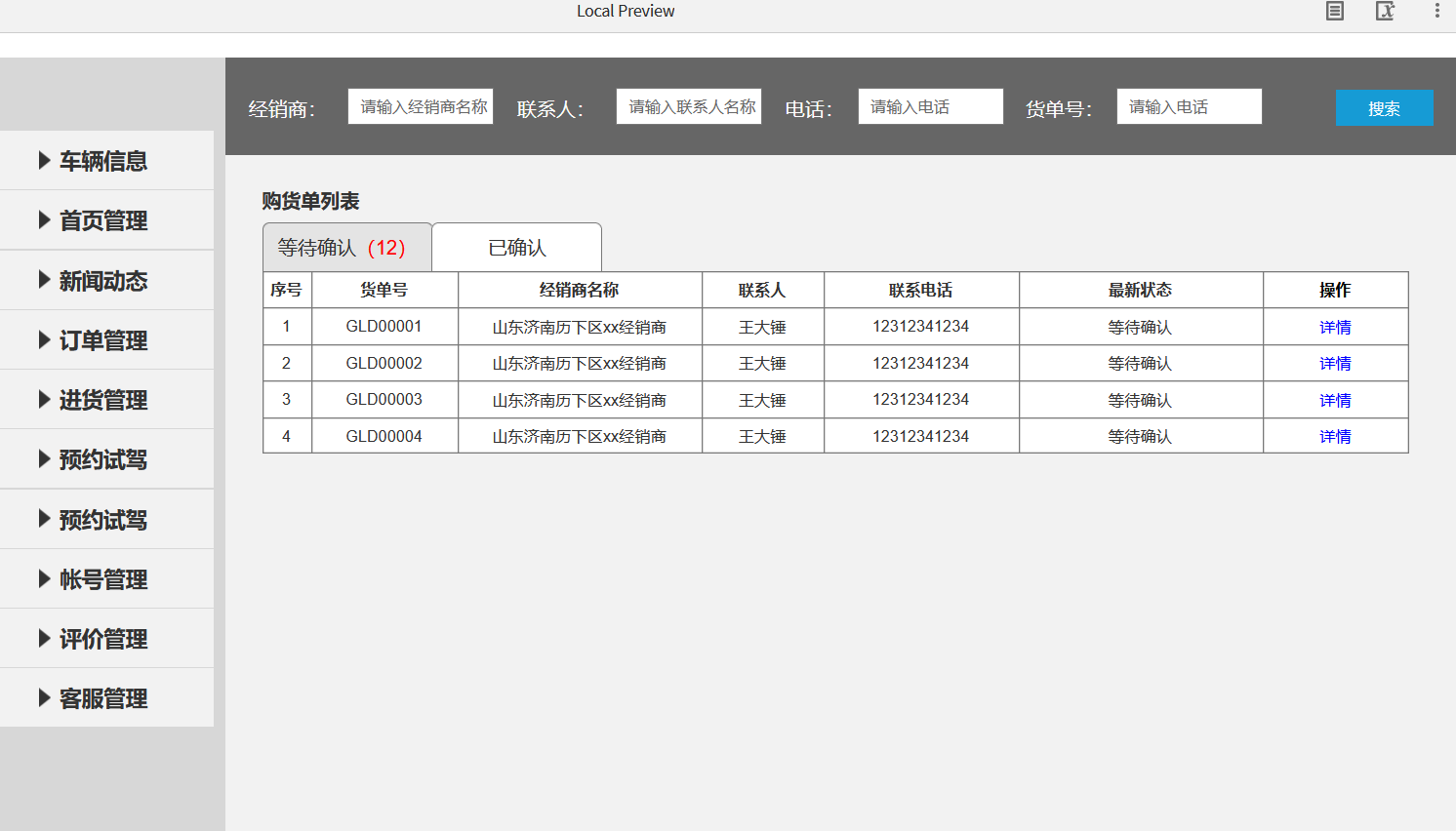Open 详情 link for GLD00003
Viewport: 1456px width, 831px height.
point(1335,400)
